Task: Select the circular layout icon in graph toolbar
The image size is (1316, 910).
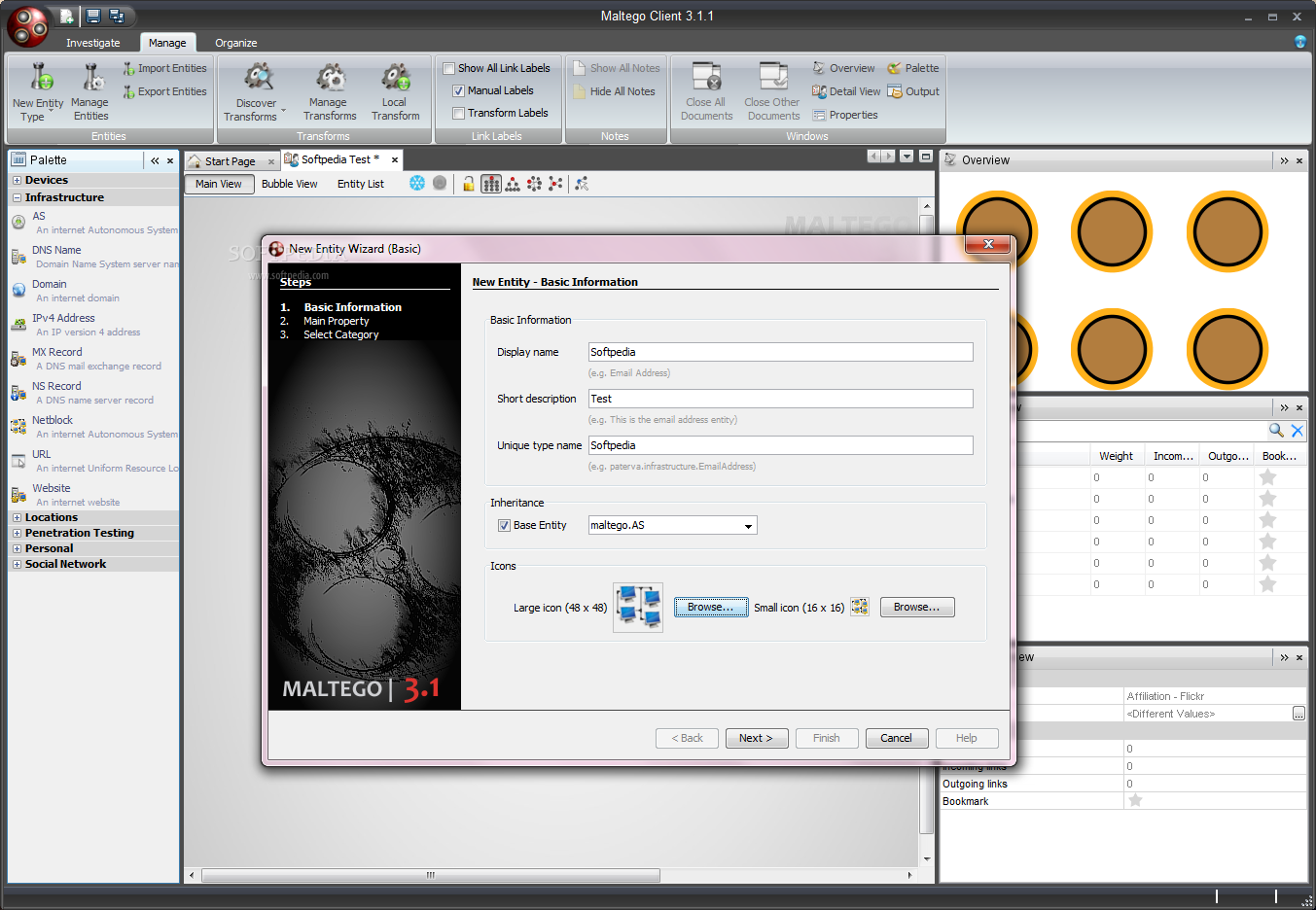Action: pyautogui.click(x=534, y=183)
